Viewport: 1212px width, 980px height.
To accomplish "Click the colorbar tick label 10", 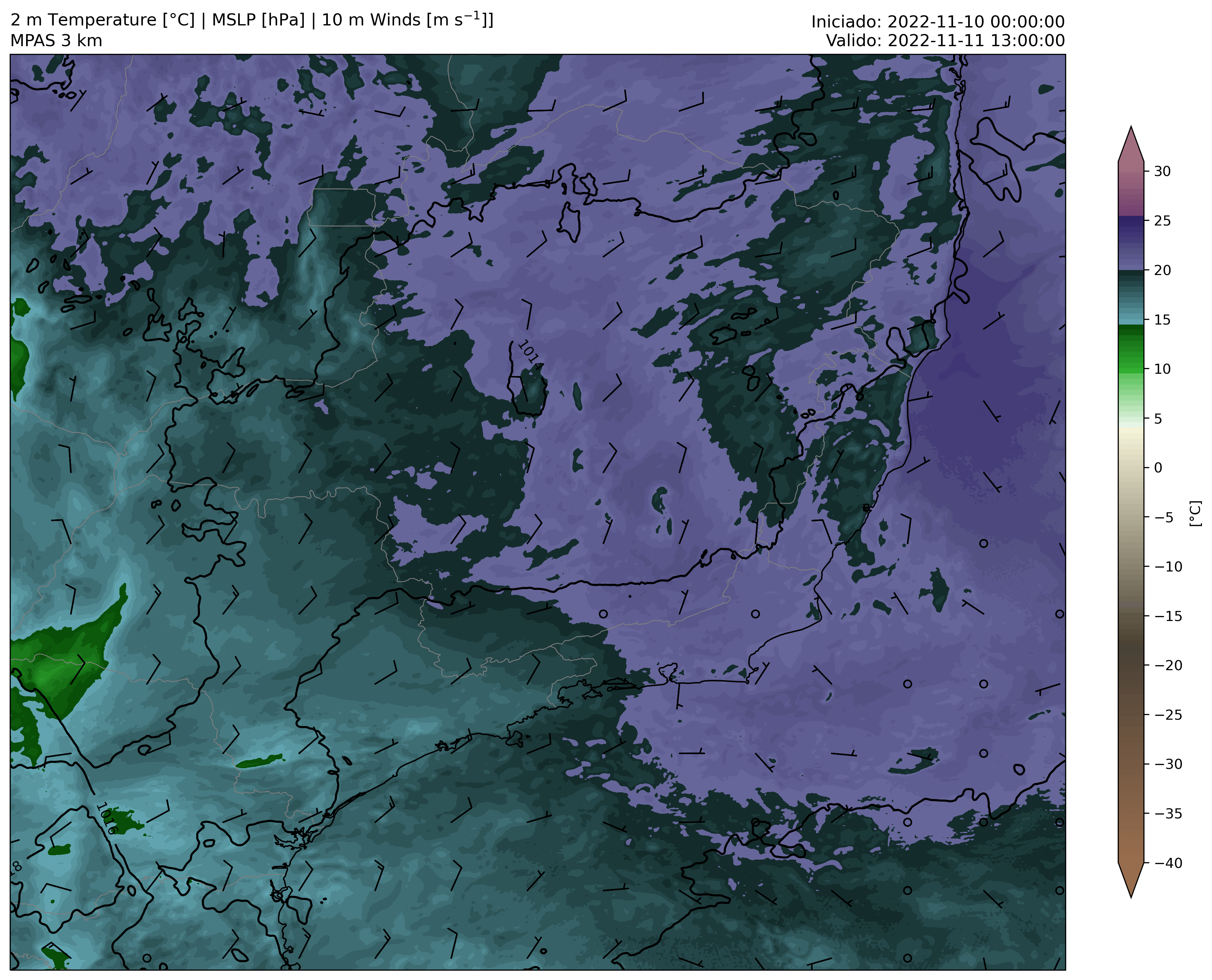I will pyautogui.click(x=1162, y=369).
